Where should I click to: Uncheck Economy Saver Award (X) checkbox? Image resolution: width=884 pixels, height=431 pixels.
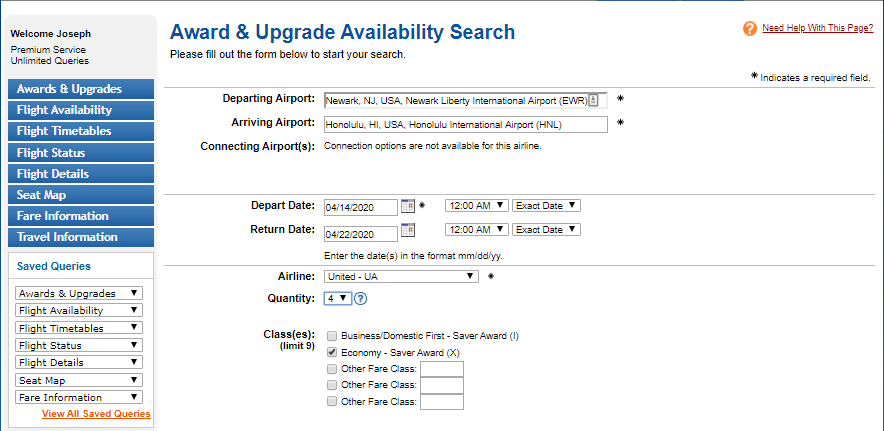point(332,353)
